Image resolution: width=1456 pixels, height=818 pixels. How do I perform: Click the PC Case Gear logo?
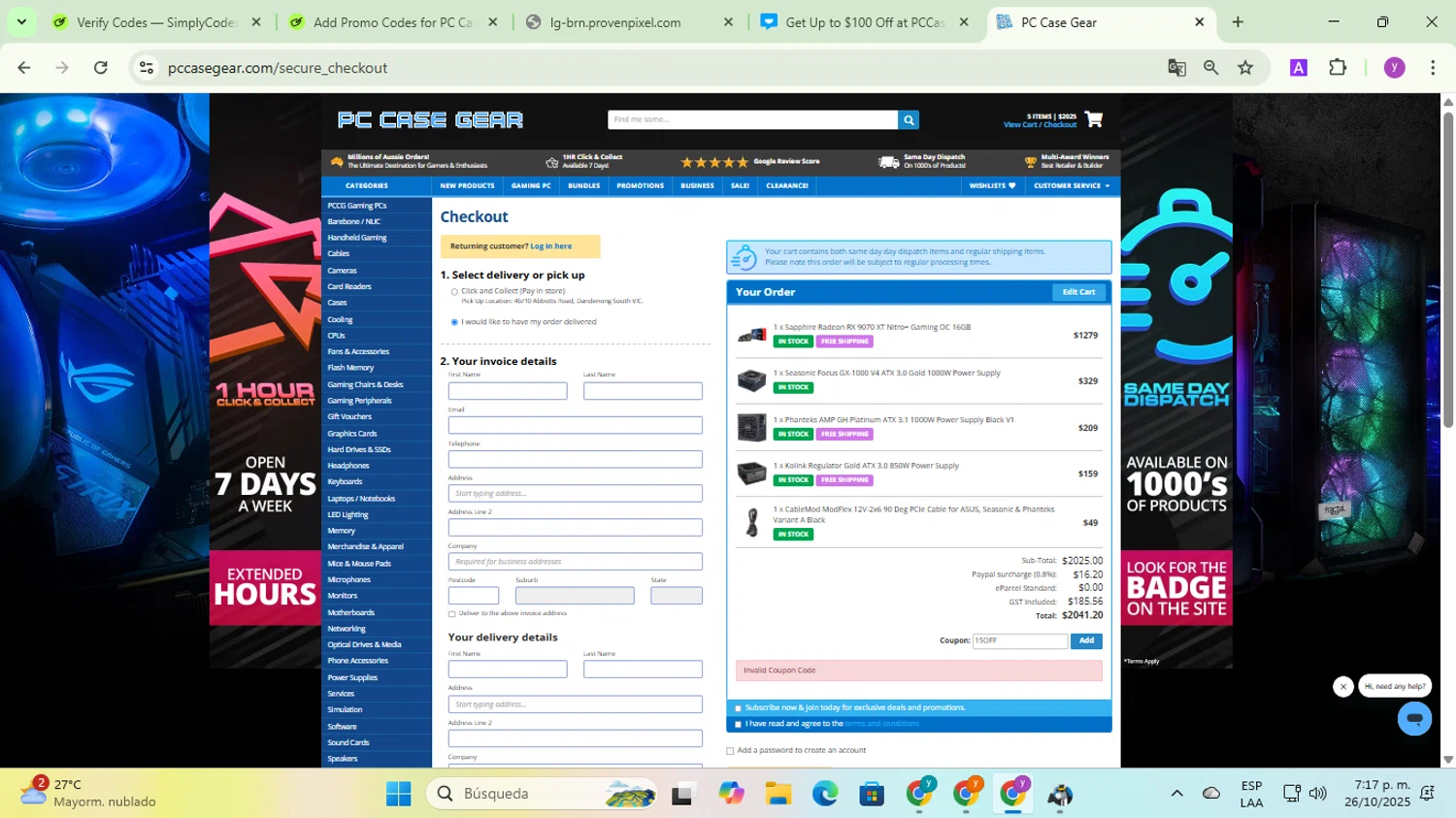pos(430,119)
